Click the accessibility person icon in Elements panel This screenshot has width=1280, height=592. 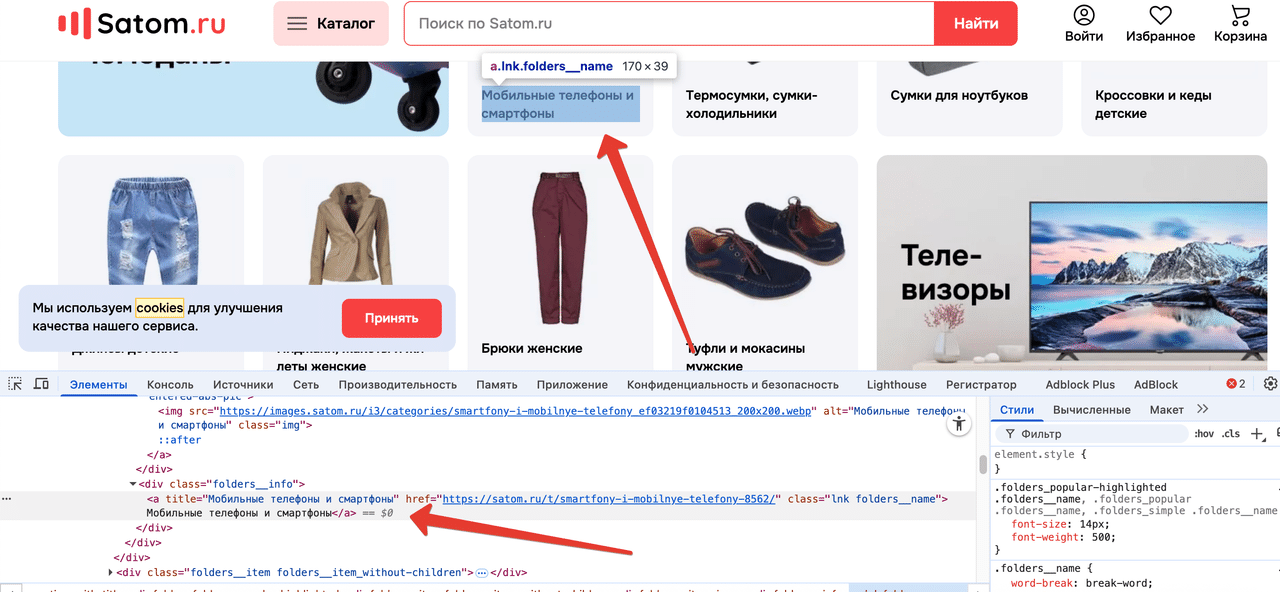tap(959, 424)
